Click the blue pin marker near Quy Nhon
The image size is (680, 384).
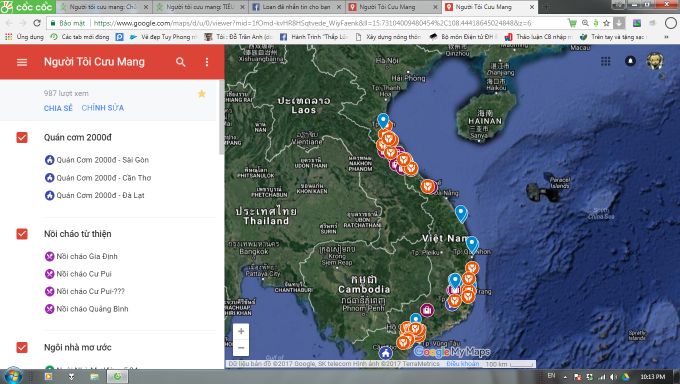pos(472,245)
